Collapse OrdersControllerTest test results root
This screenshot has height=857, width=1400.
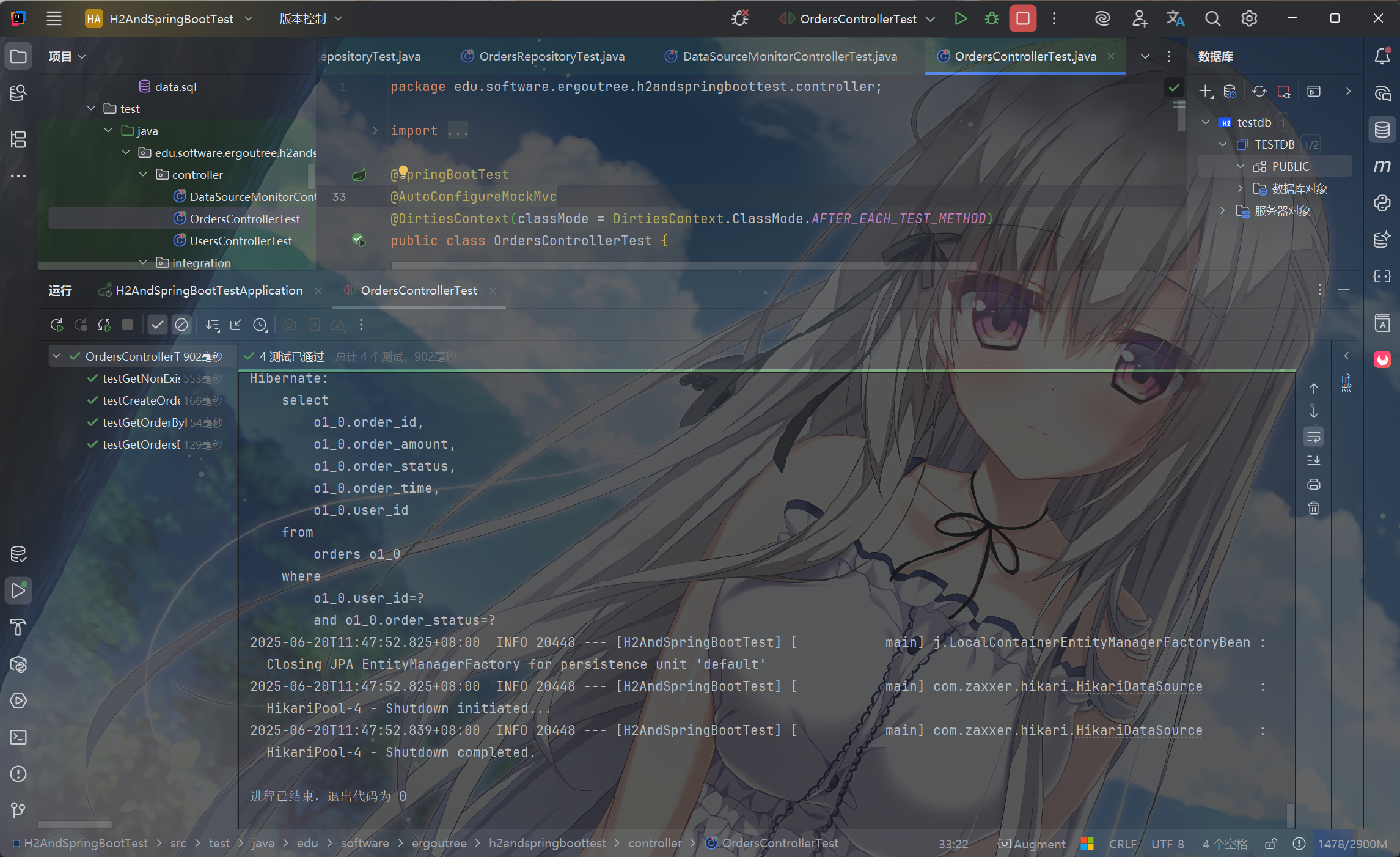tap(56, 356)
